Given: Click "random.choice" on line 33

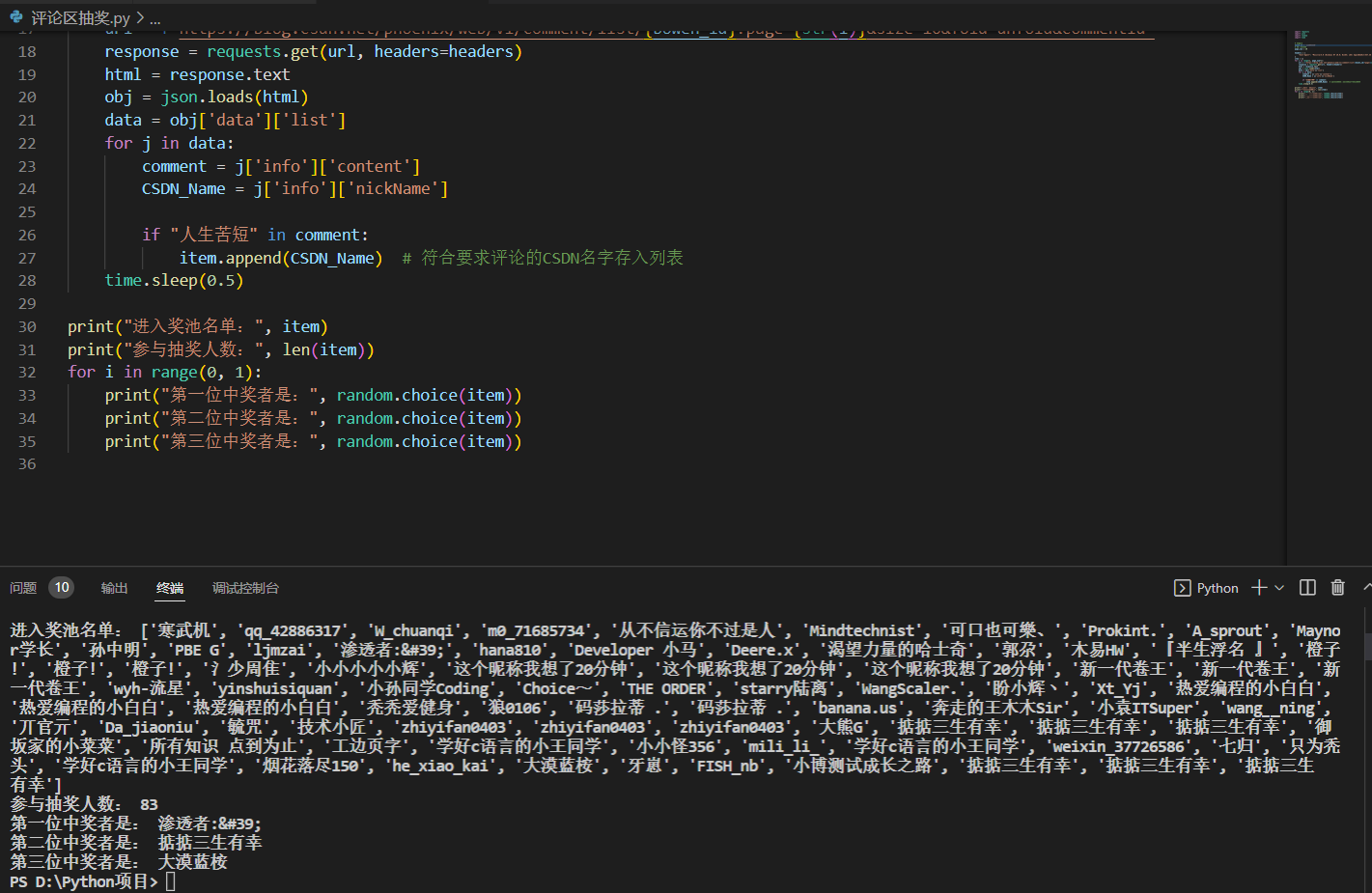Looking at the screenshot, I should pyautogui.click(x=397, y=395).
